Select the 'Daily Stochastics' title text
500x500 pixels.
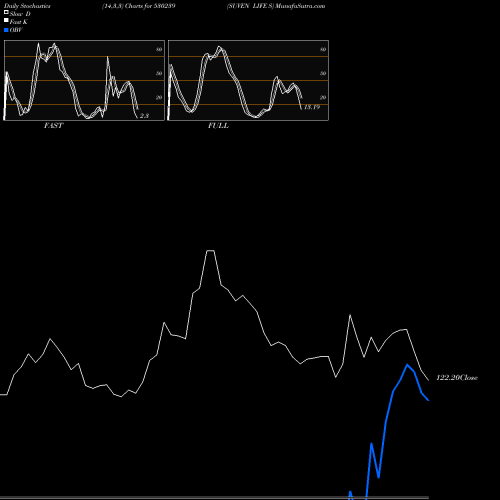coord(27,6)
